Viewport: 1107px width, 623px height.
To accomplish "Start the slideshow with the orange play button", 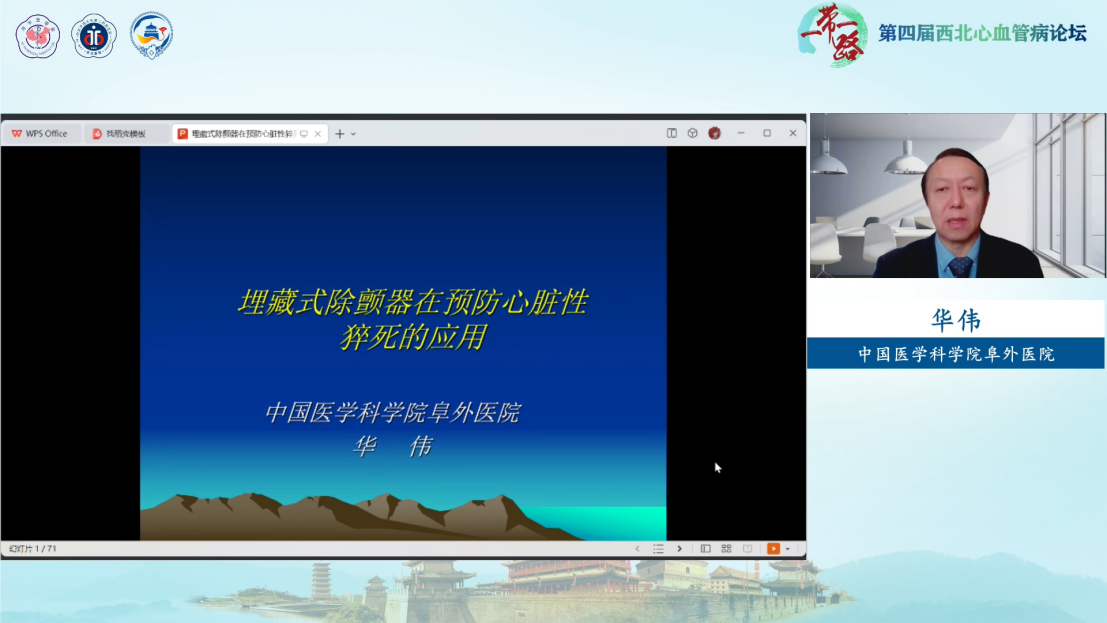I will pyautogui.click(x=774, y=548).
